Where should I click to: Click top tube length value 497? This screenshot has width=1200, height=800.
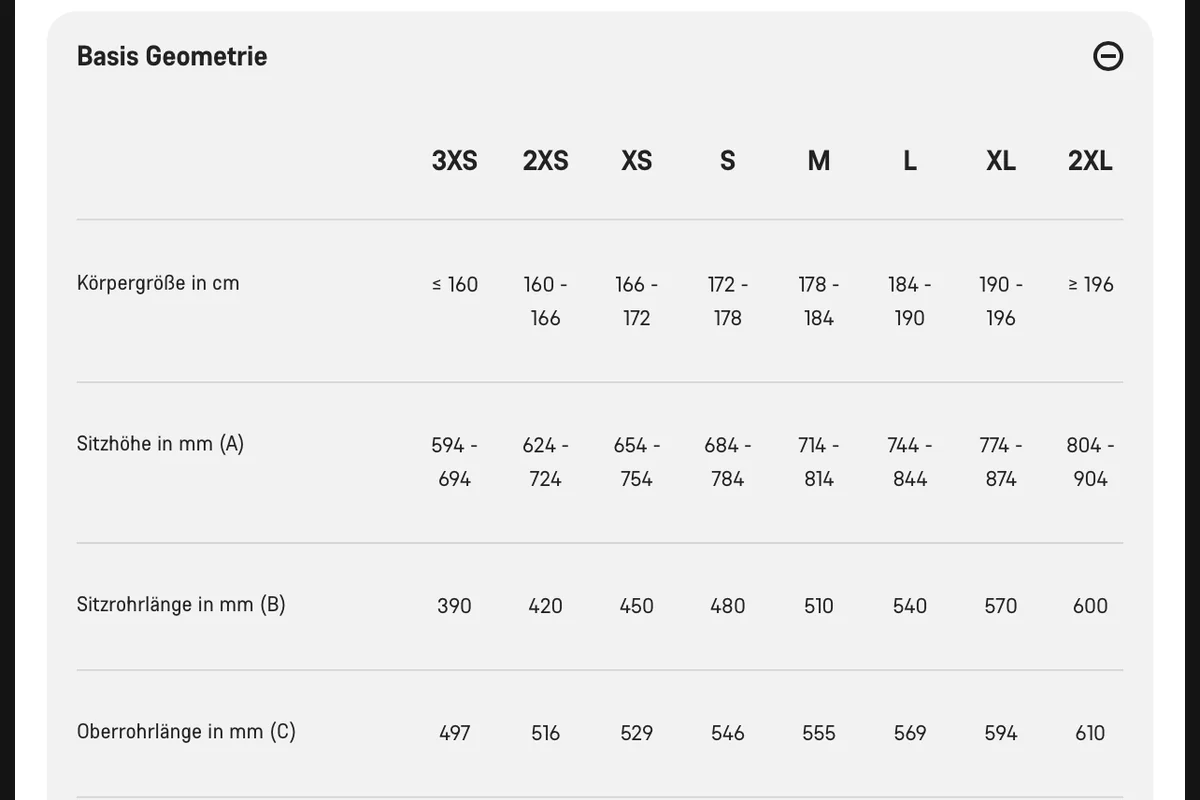click(x=454, y=733)
